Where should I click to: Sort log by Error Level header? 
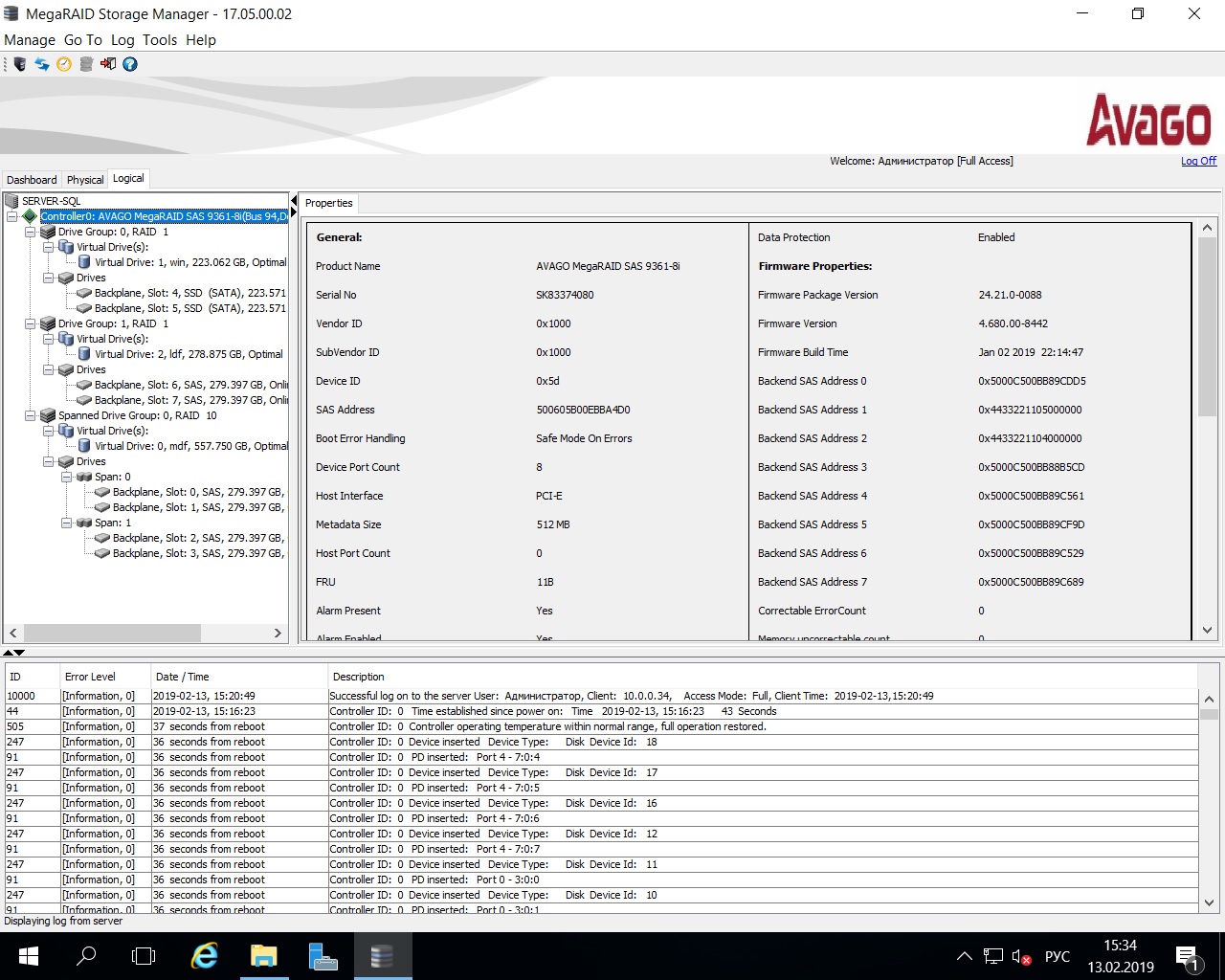(105, 677)
